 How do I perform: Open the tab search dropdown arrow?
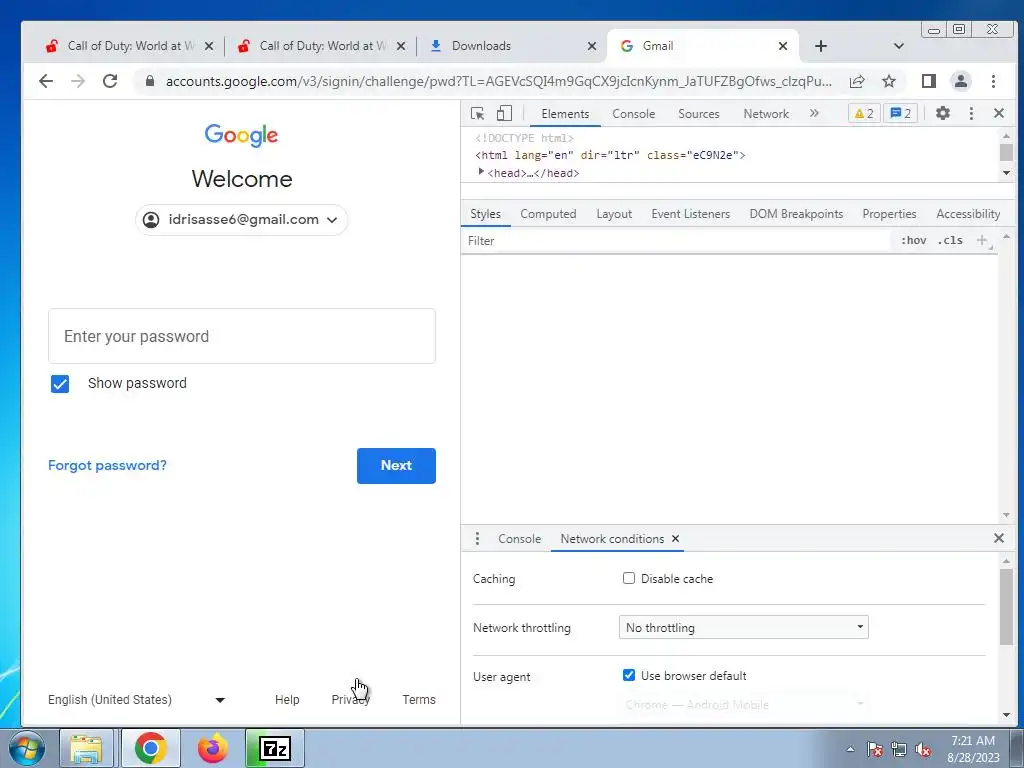[x=899, y=46]
